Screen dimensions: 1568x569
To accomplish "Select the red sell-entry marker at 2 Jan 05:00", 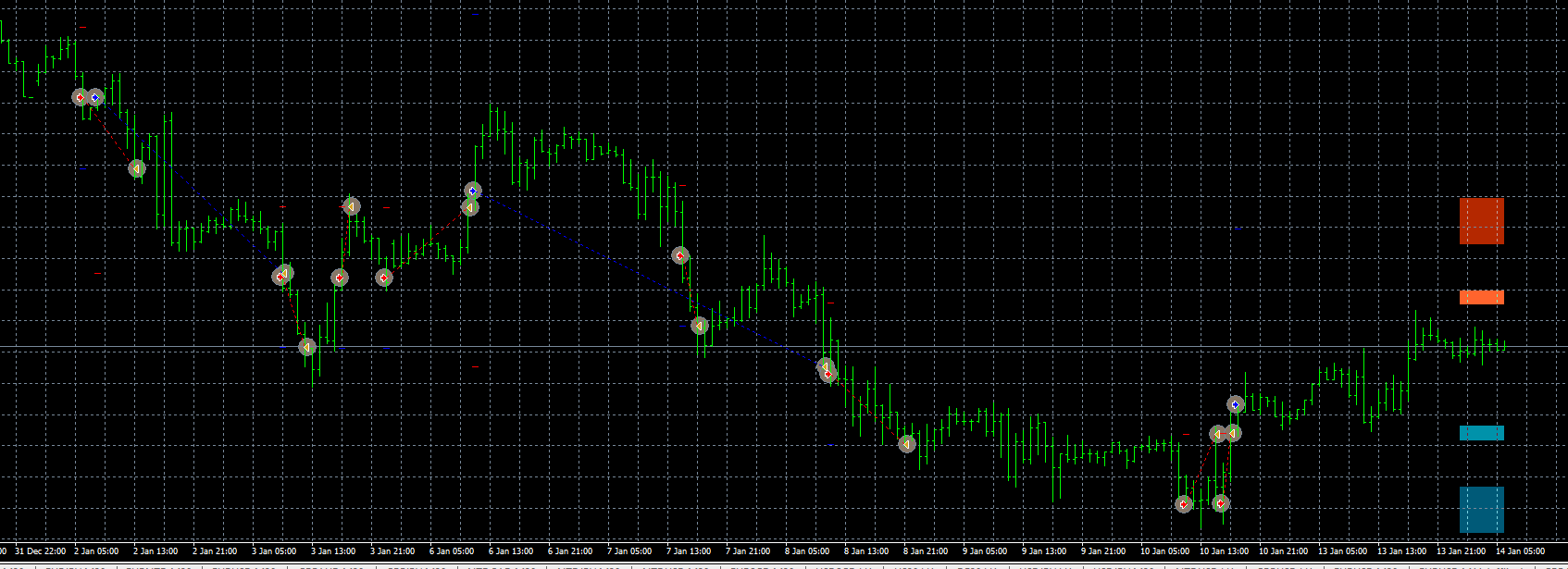I will (x=81, y=97).
